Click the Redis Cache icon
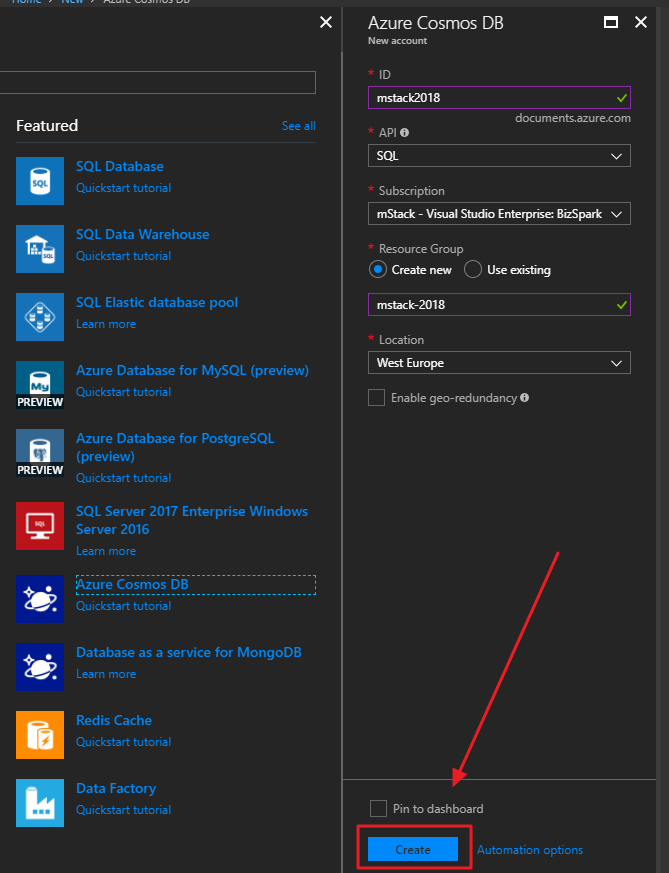This screenshot has width=669, height=873. click(x=40, y=734)
